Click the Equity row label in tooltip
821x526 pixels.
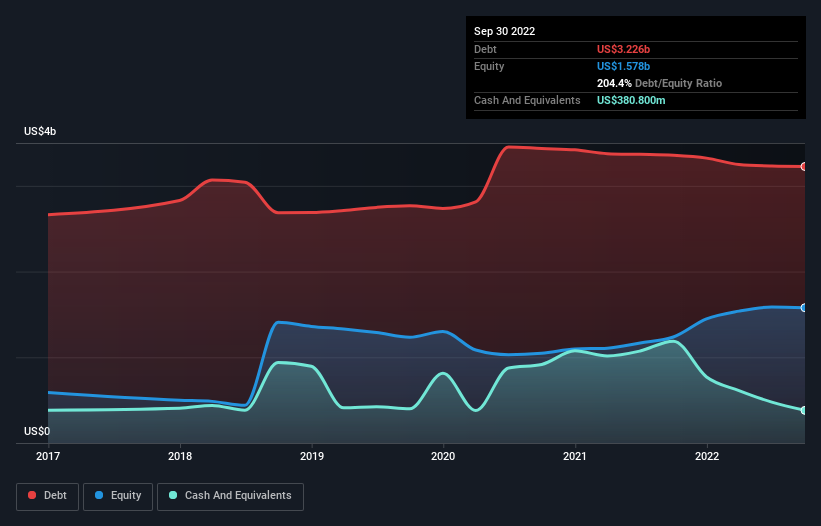489,66
